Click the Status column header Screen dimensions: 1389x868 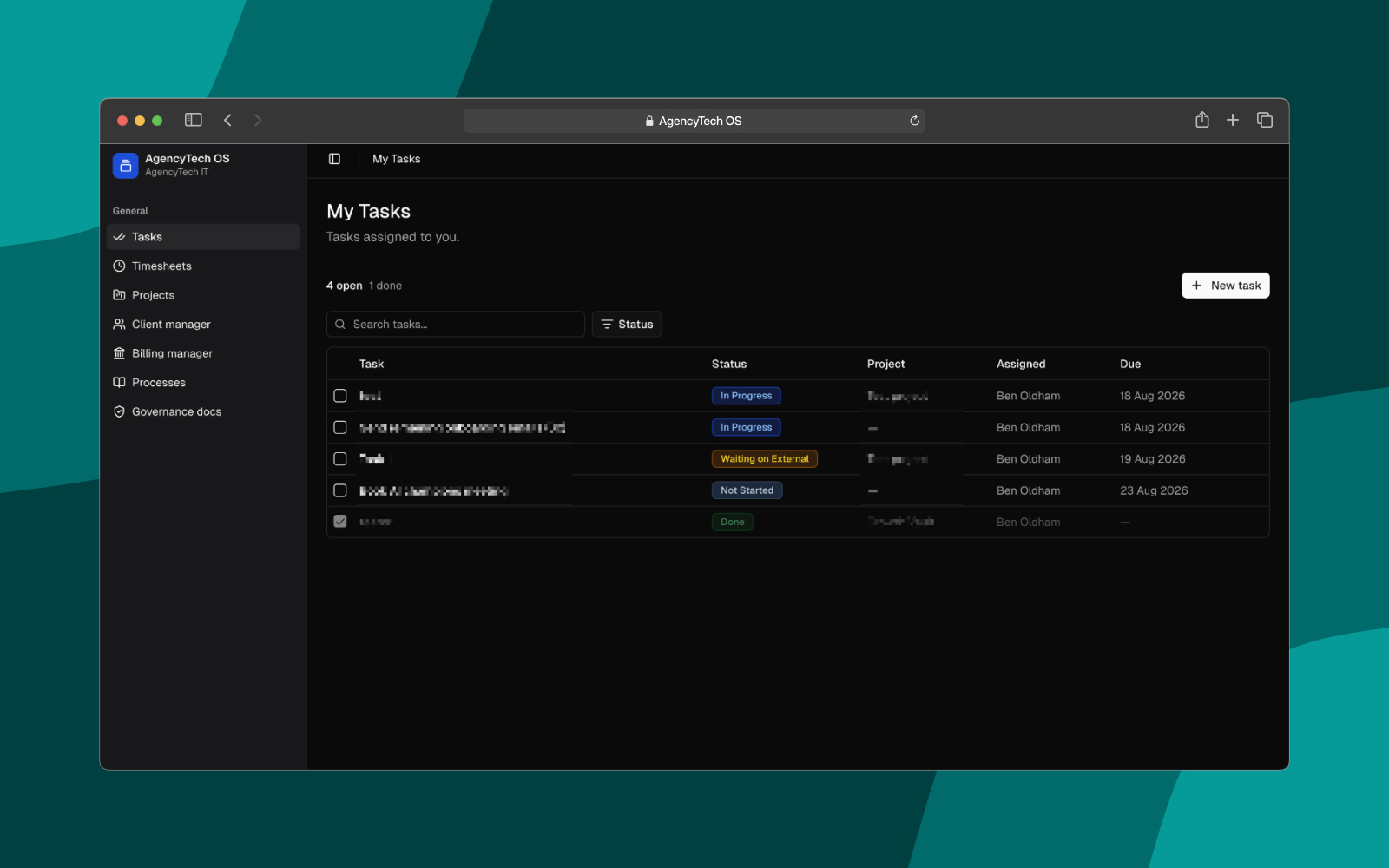(729, 364)
